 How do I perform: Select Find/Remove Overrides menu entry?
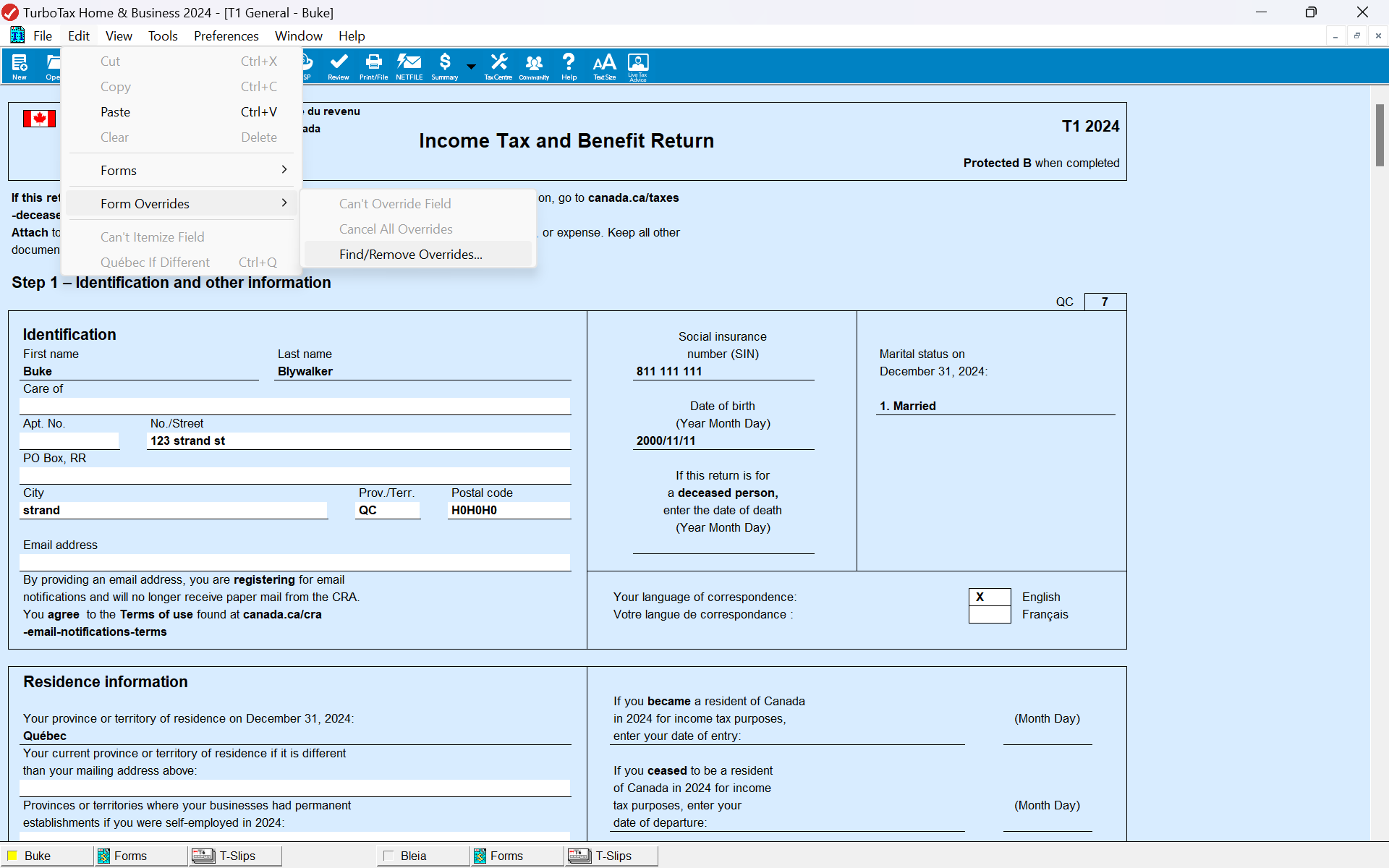click(410, 255)
